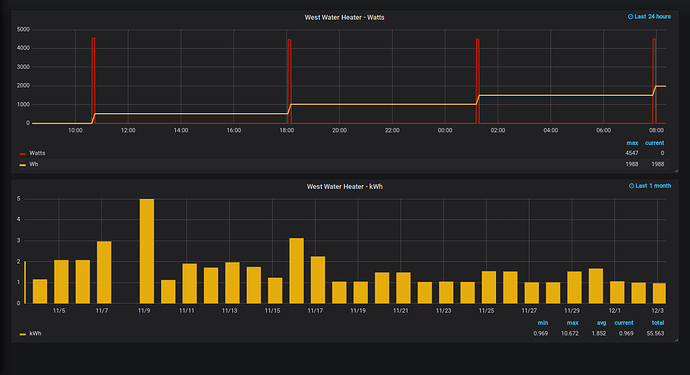Image resolution: width=690 pixels, height=375 pixels.
Task: Click the bar above the 11/7 label
Action: pyautogui.click(x=104, y=272)
